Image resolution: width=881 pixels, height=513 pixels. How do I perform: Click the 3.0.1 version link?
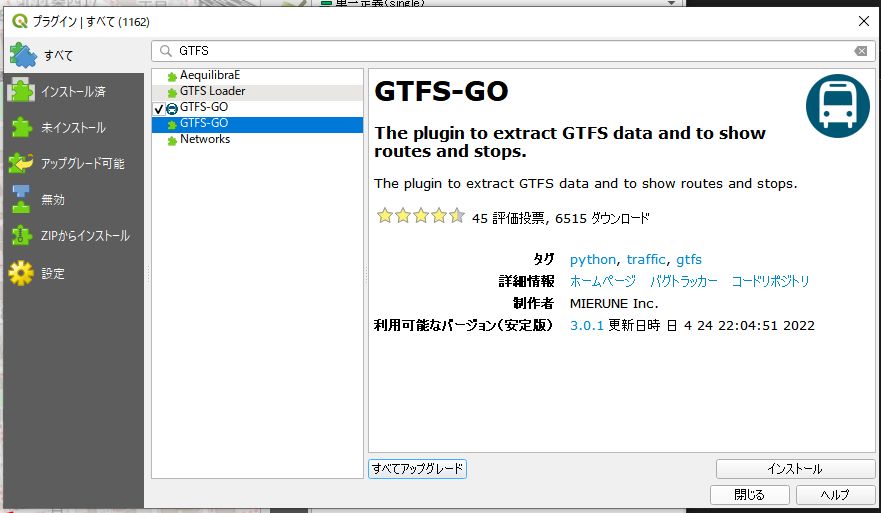[587, 325]
